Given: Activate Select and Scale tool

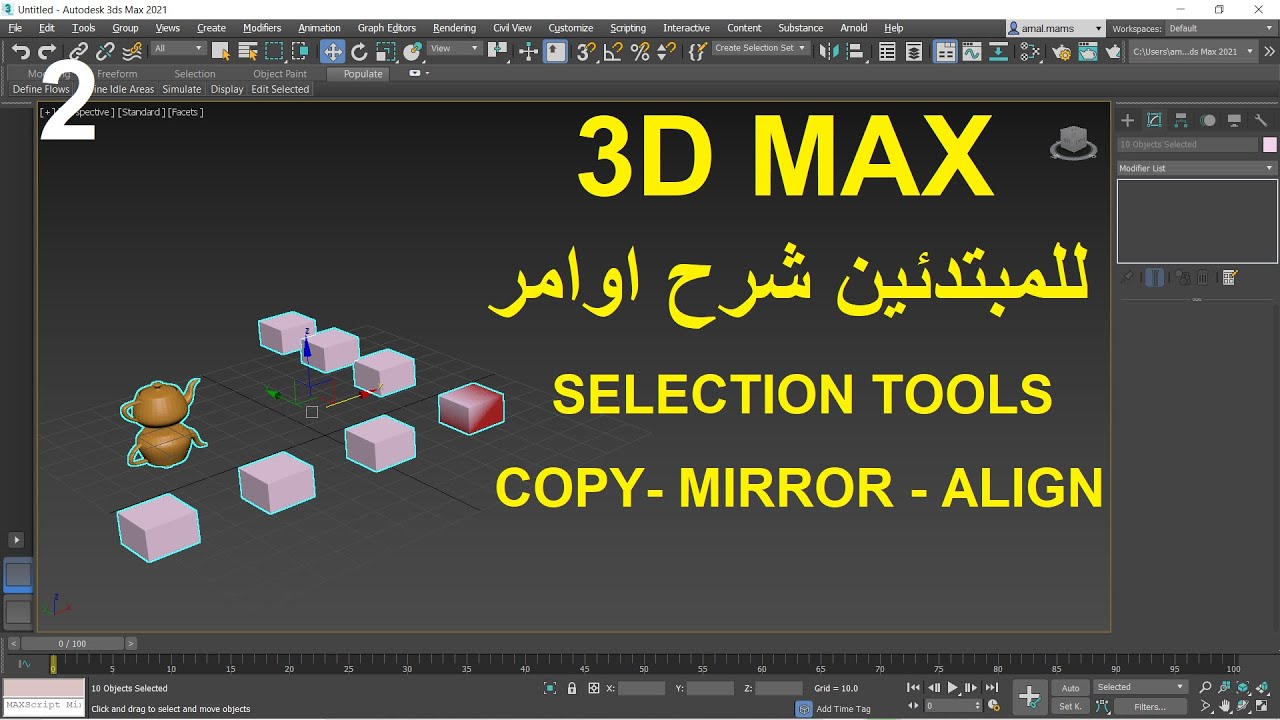Looking at the screenshot, I should pos(385,52).
